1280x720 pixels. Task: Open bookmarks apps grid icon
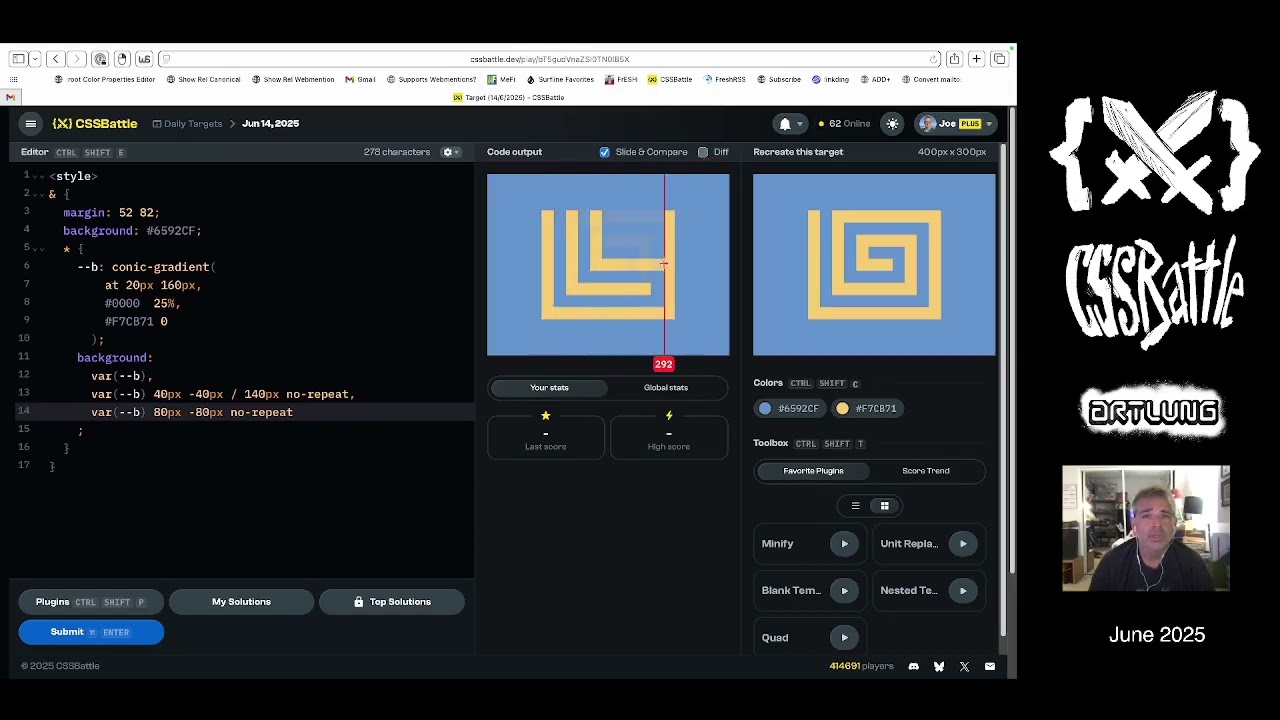click(x=14, y=80)
